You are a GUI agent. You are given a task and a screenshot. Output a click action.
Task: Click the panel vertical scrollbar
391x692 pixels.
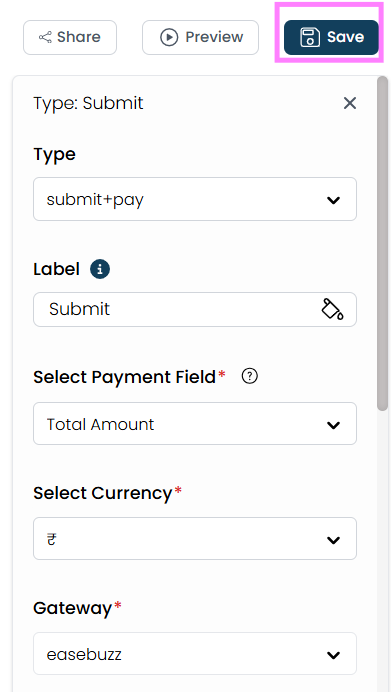click(x=382, y=244)
